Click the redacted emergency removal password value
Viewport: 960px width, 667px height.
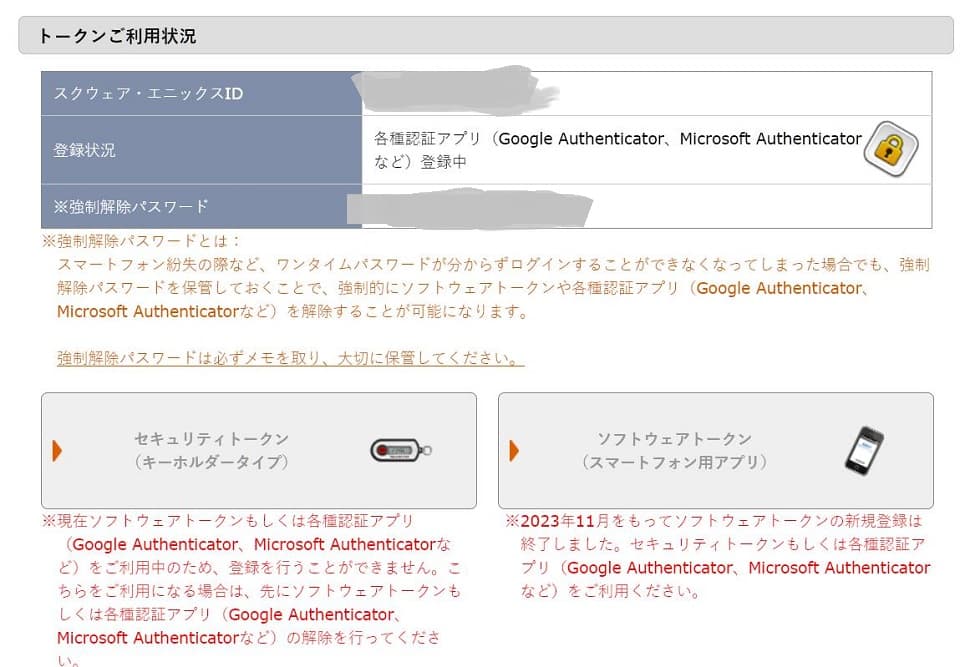tap(470, 209)
